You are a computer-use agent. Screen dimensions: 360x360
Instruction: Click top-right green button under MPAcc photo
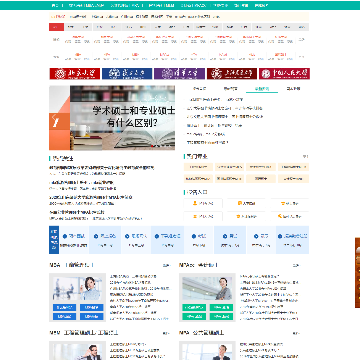pyautogui.click(x=221, y=307)
